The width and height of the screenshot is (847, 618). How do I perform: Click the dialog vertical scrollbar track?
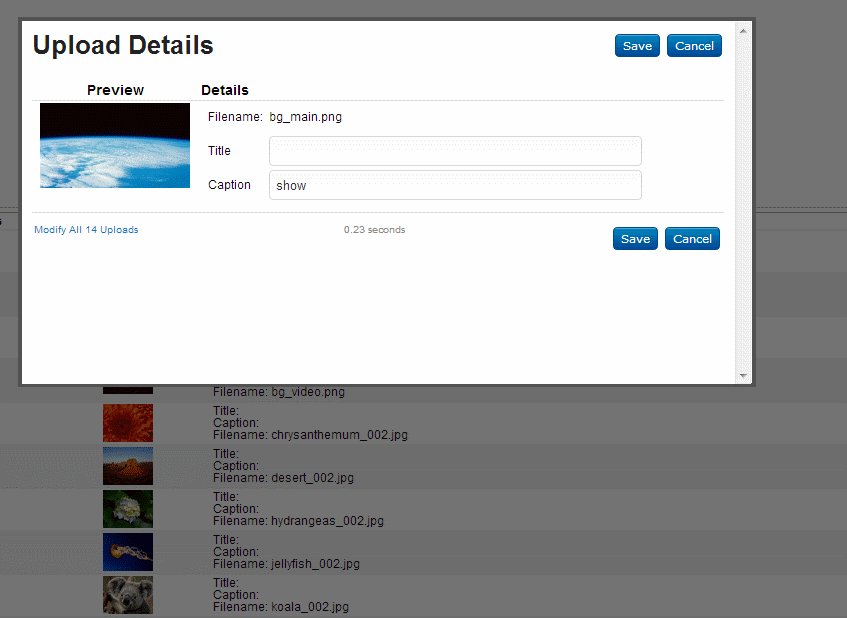click(x=743, y=200)
